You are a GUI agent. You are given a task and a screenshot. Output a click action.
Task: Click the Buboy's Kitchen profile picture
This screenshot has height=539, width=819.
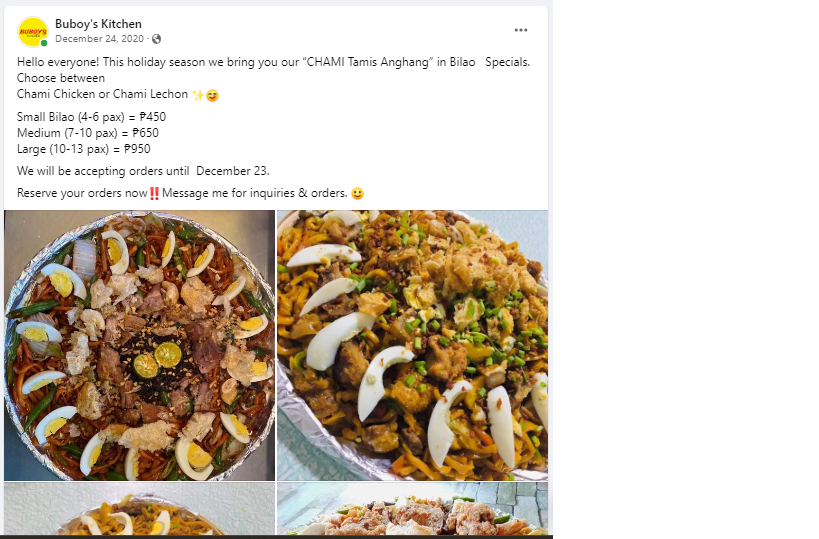tap(32, 31)
